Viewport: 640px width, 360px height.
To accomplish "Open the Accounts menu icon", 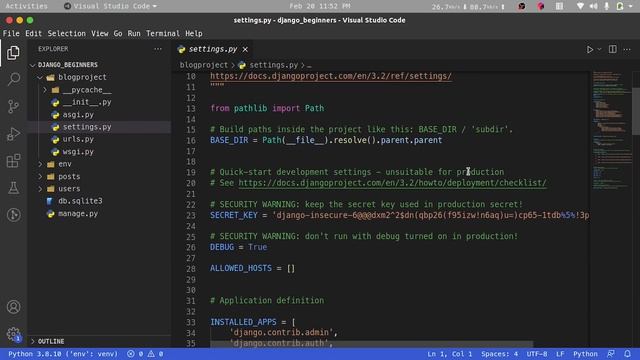I will pyautogui.click(x=13, y=307).
